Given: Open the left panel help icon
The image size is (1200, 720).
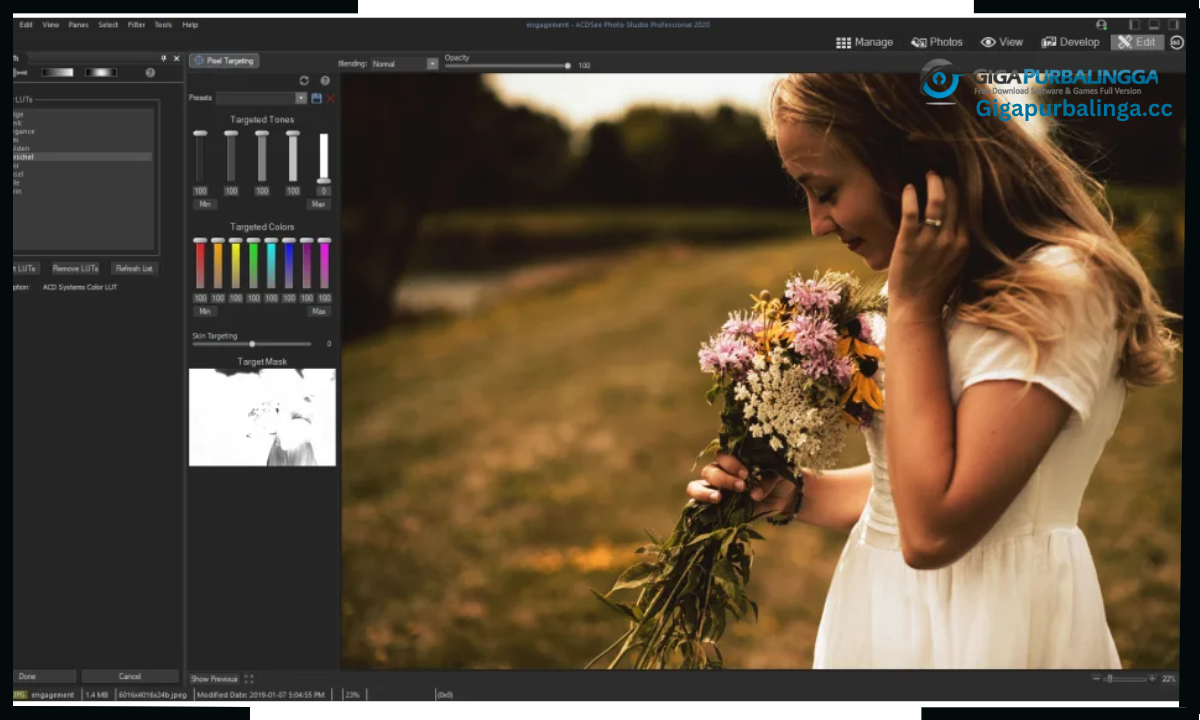Looking at the screenshot, I should point(150,72).
